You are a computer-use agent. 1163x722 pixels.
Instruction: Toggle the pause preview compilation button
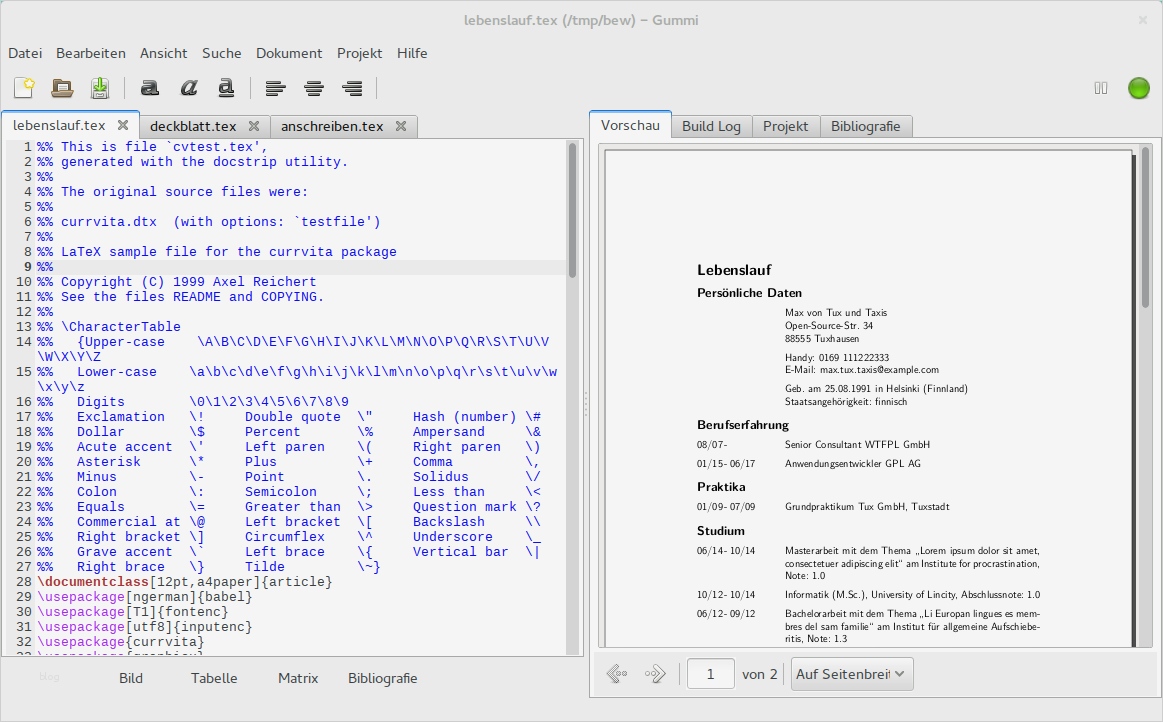[x=1101, y=88]
